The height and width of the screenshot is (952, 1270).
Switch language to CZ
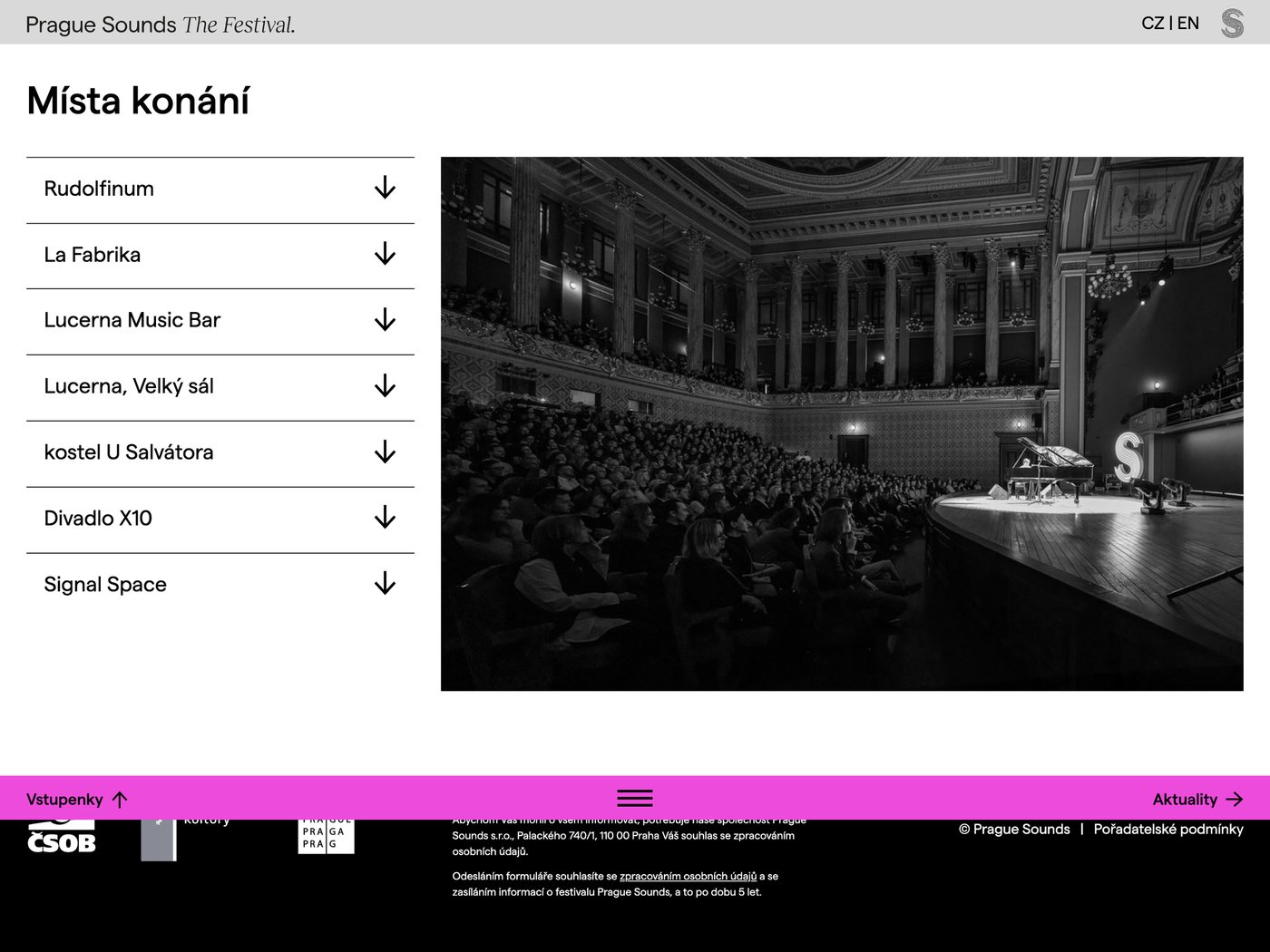(1153, 24)
